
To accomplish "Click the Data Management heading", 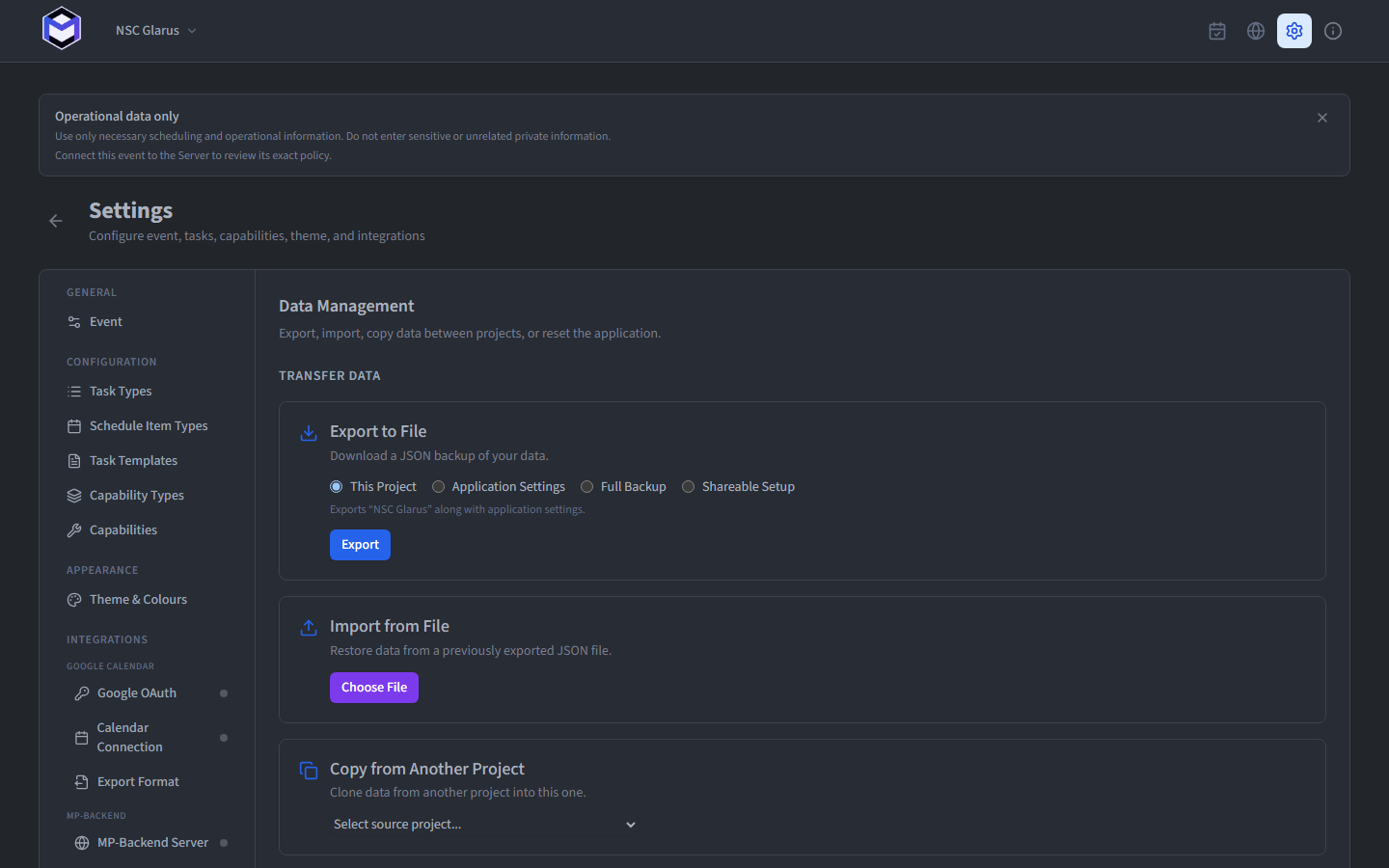I will tap(346, 306).
